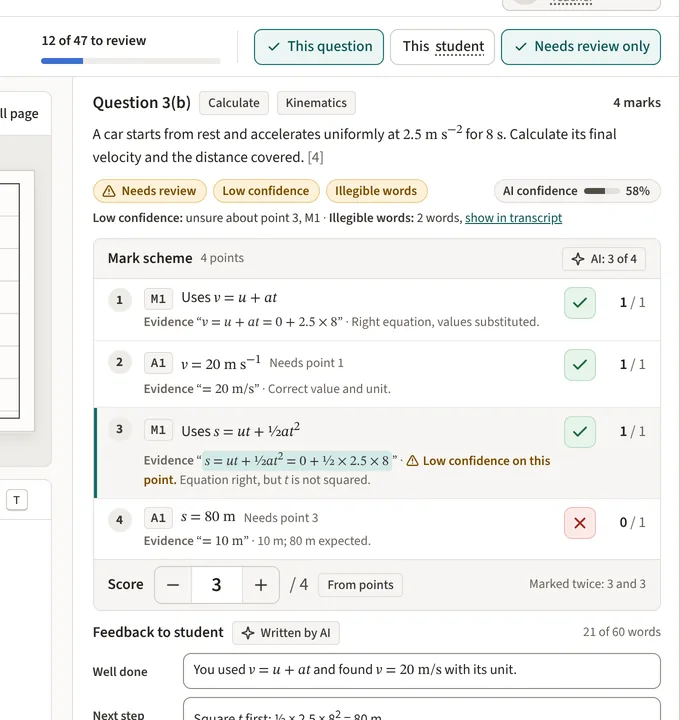The image size is (680, 720).
Task: Click the Needs review warning badge
Action: click(150, 191)
